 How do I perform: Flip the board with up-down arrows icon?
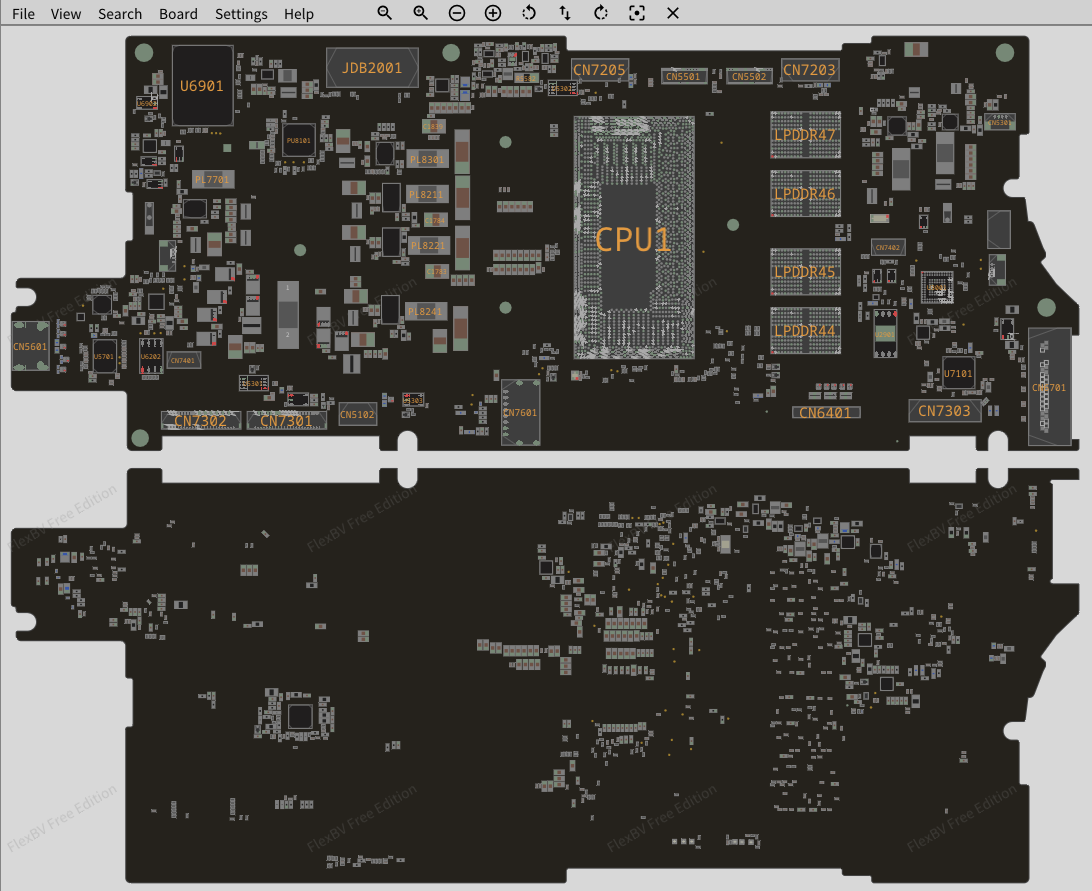[x=565, y=13]
